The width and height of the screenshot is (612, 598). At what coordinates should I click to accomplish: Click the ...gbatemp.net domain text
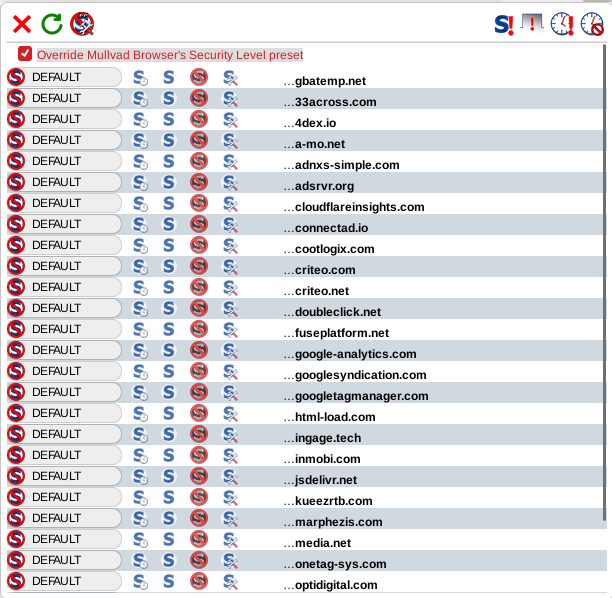coord(325,81)
